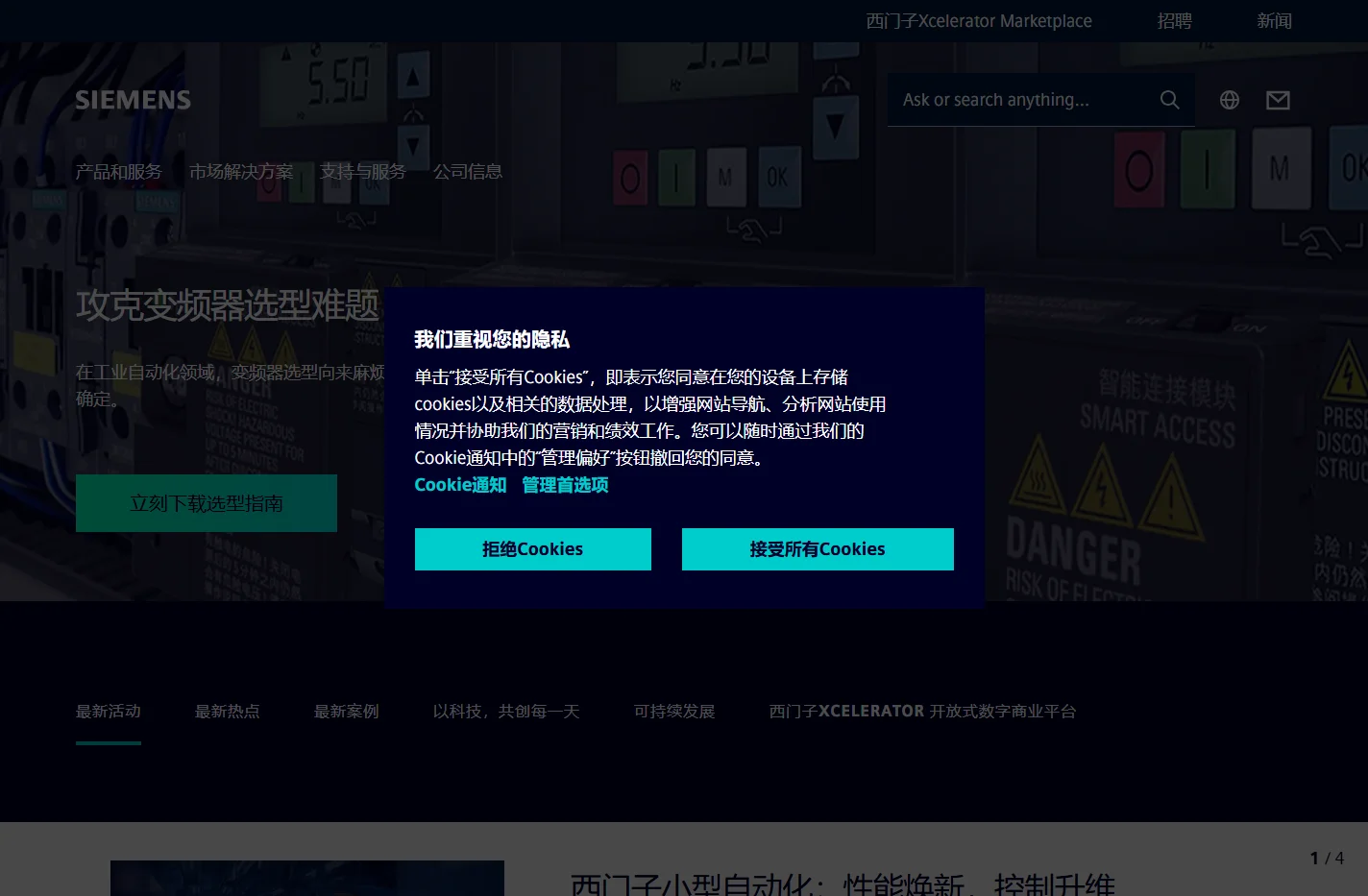Open the 市场解决方案 menu

pos(241,172)
